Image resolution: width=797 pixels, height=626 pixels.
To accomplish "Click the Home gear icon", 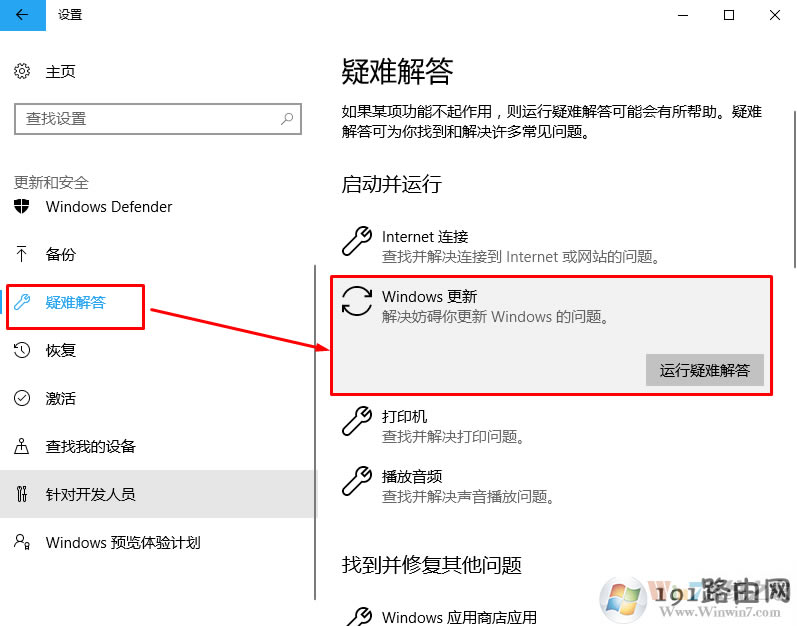I will click(x=22, y=72).
